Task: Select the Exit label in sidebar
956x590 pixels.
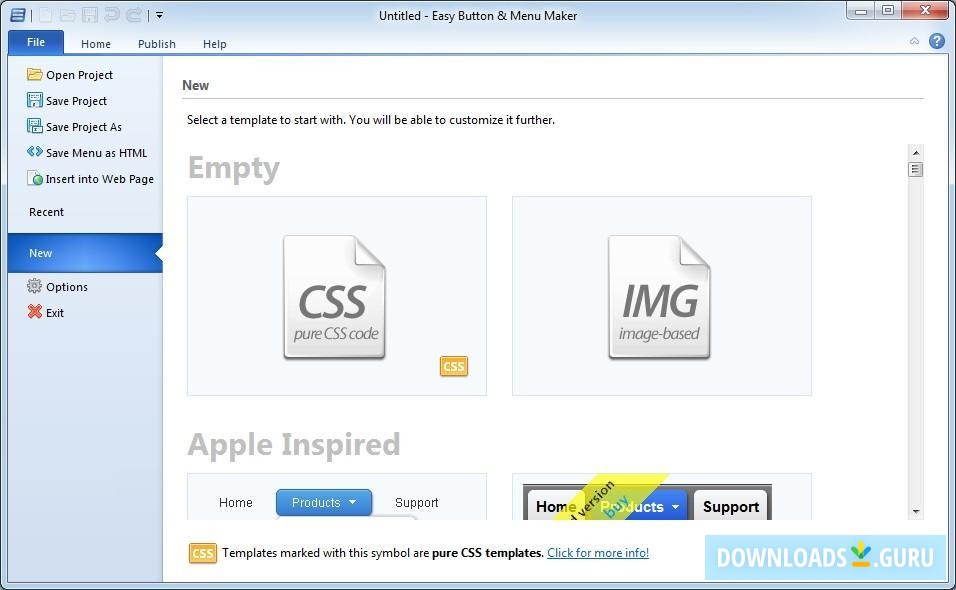Action: coord(55,313)
